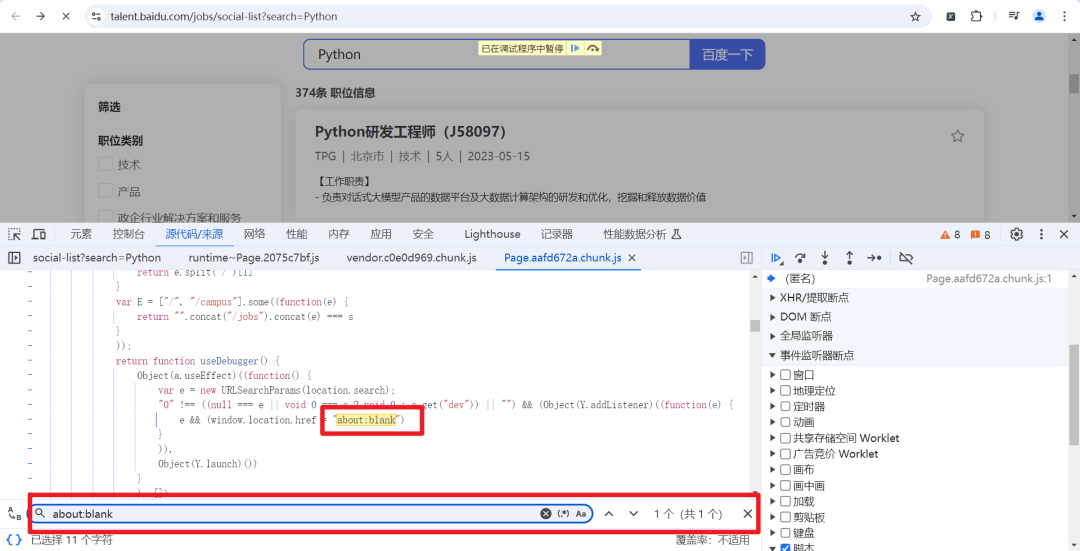Favorite the Python研发工程师 job with star
This screenshot has height=551, width=1080.
tap(957, 136)
